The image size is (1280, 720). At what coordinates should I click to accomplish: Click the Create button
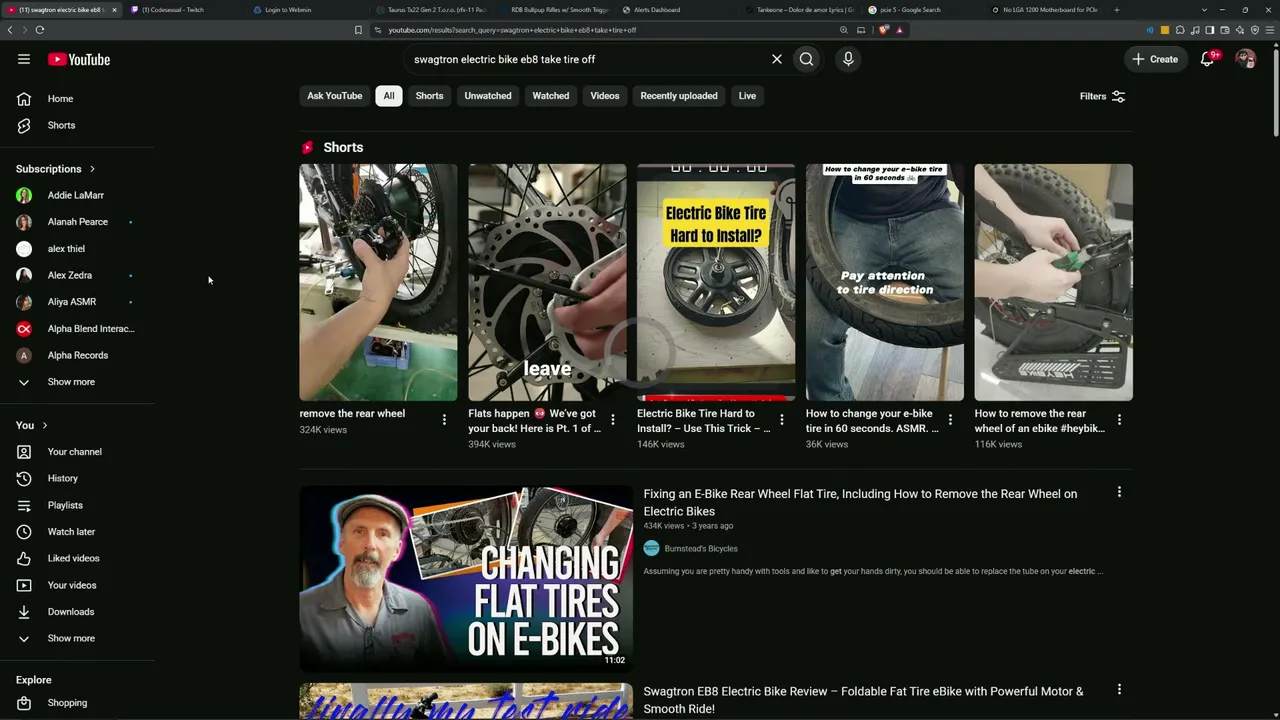(x=1155, y=59)
